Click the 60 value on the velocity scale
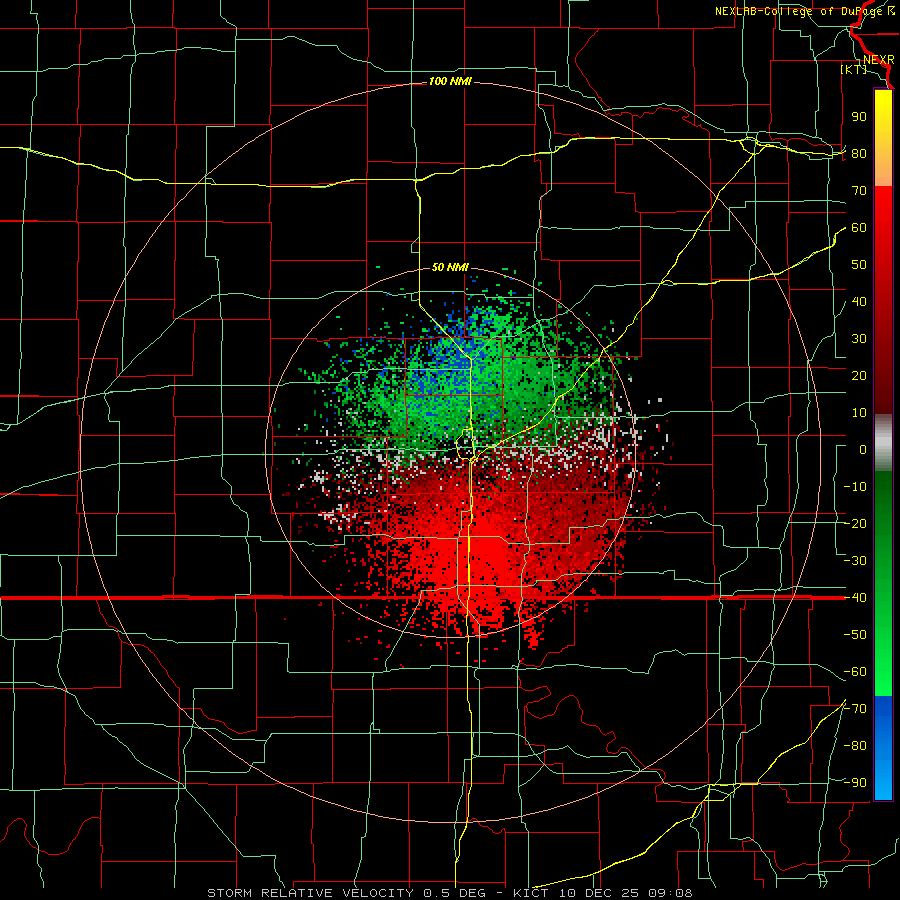 (x=859, y=228)
